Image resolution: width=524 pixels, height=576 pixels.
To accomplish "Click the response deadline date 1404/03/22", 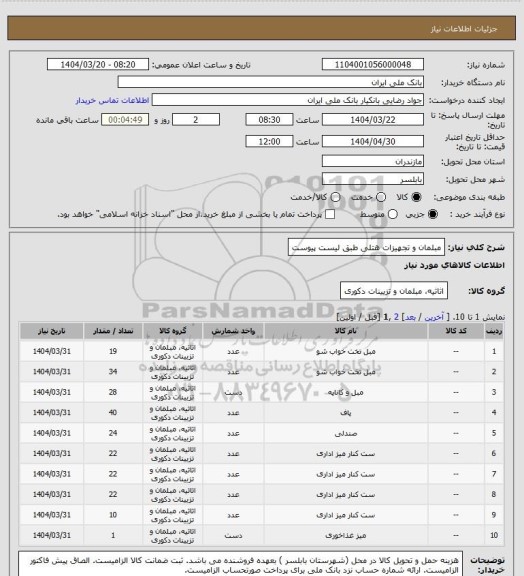I will pos(373,120).
